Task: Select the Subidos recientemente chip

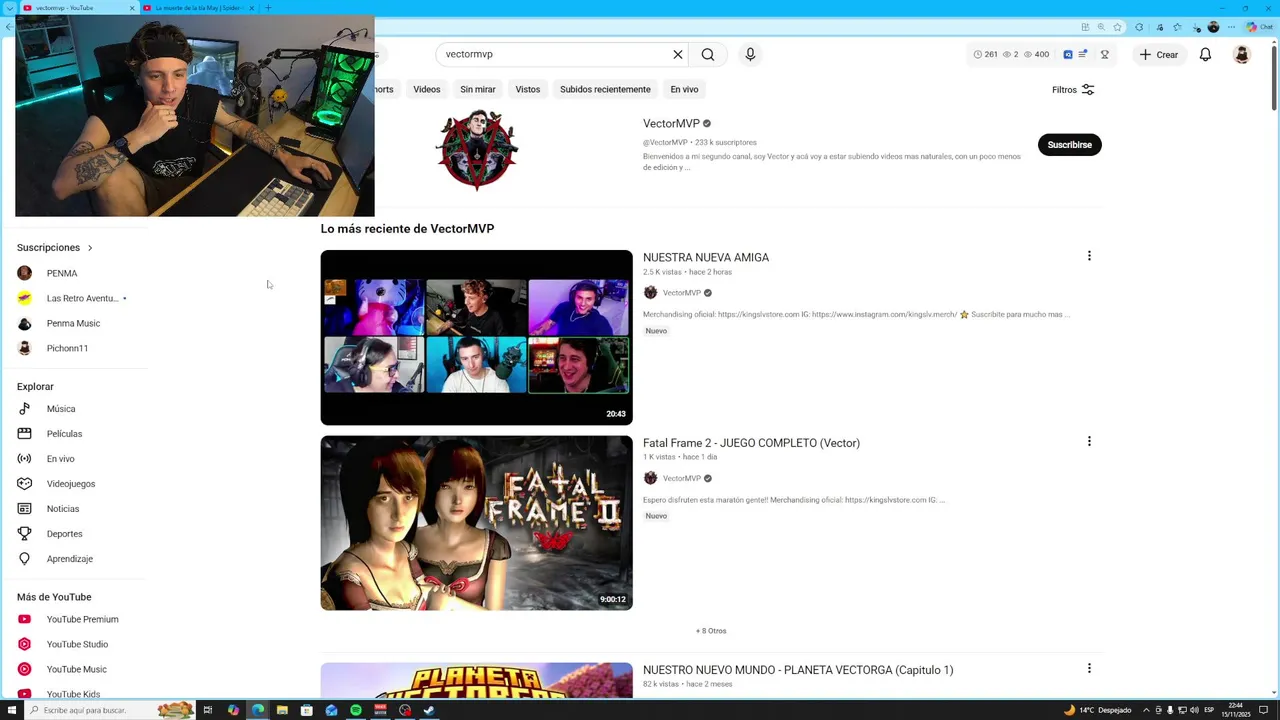Action: click(605, 89)
